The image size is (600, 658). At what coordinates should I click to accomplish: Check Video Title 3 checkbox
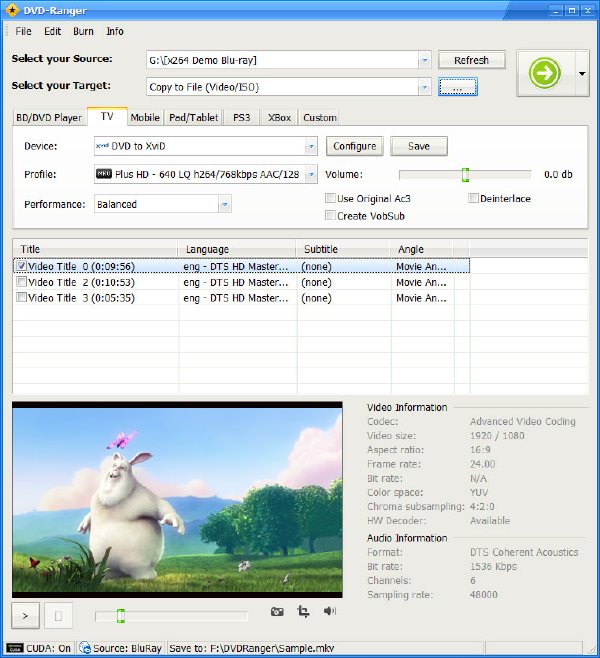click(21, 297)
